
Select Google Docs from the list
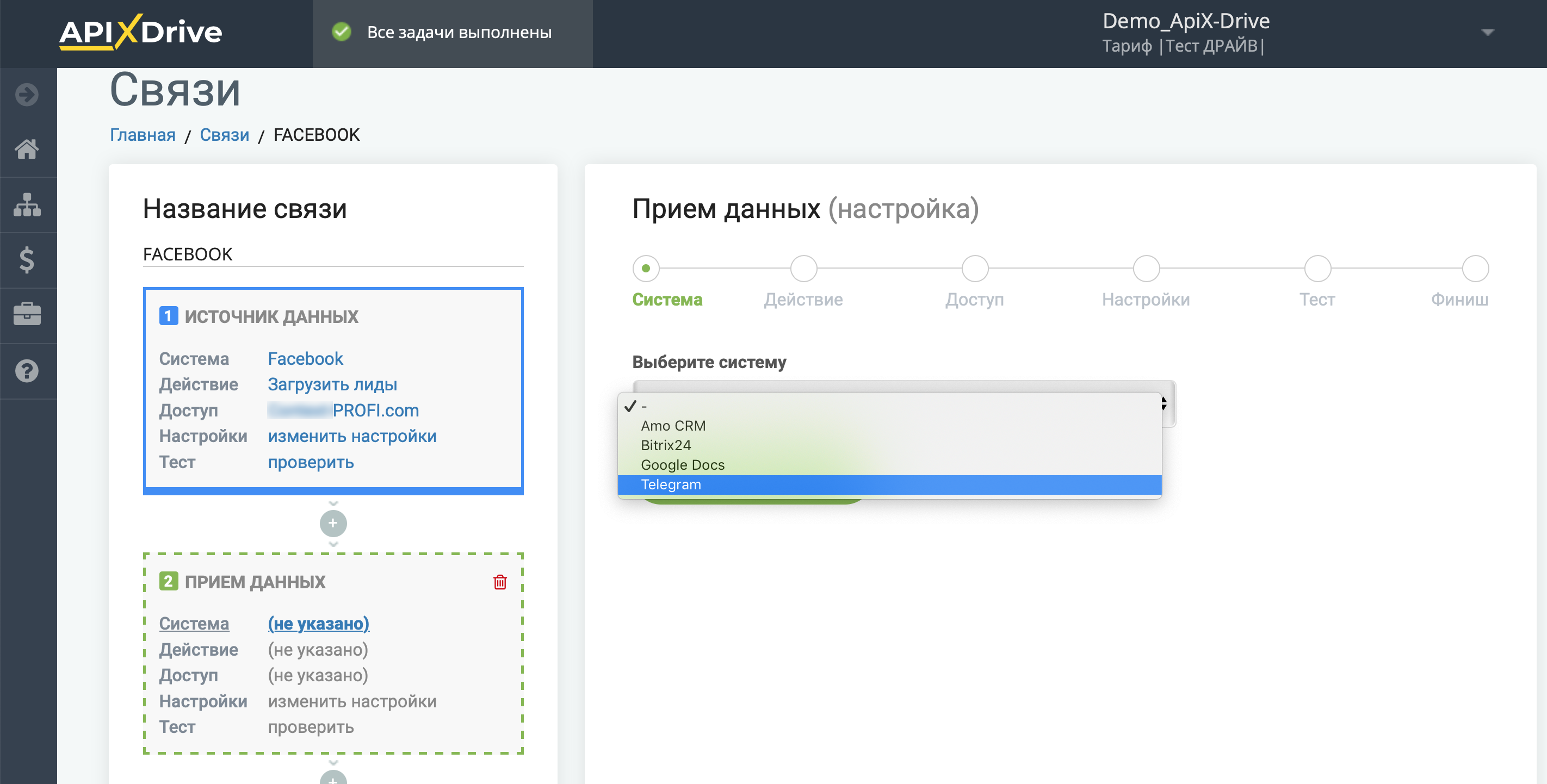889,465
